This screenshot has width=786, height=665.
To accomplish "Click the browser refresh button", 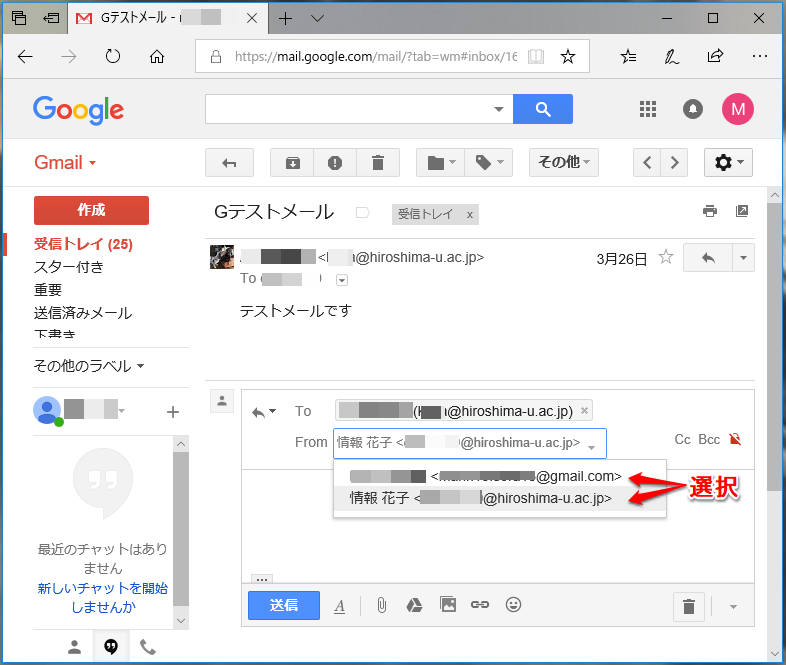I will (113, 57).
